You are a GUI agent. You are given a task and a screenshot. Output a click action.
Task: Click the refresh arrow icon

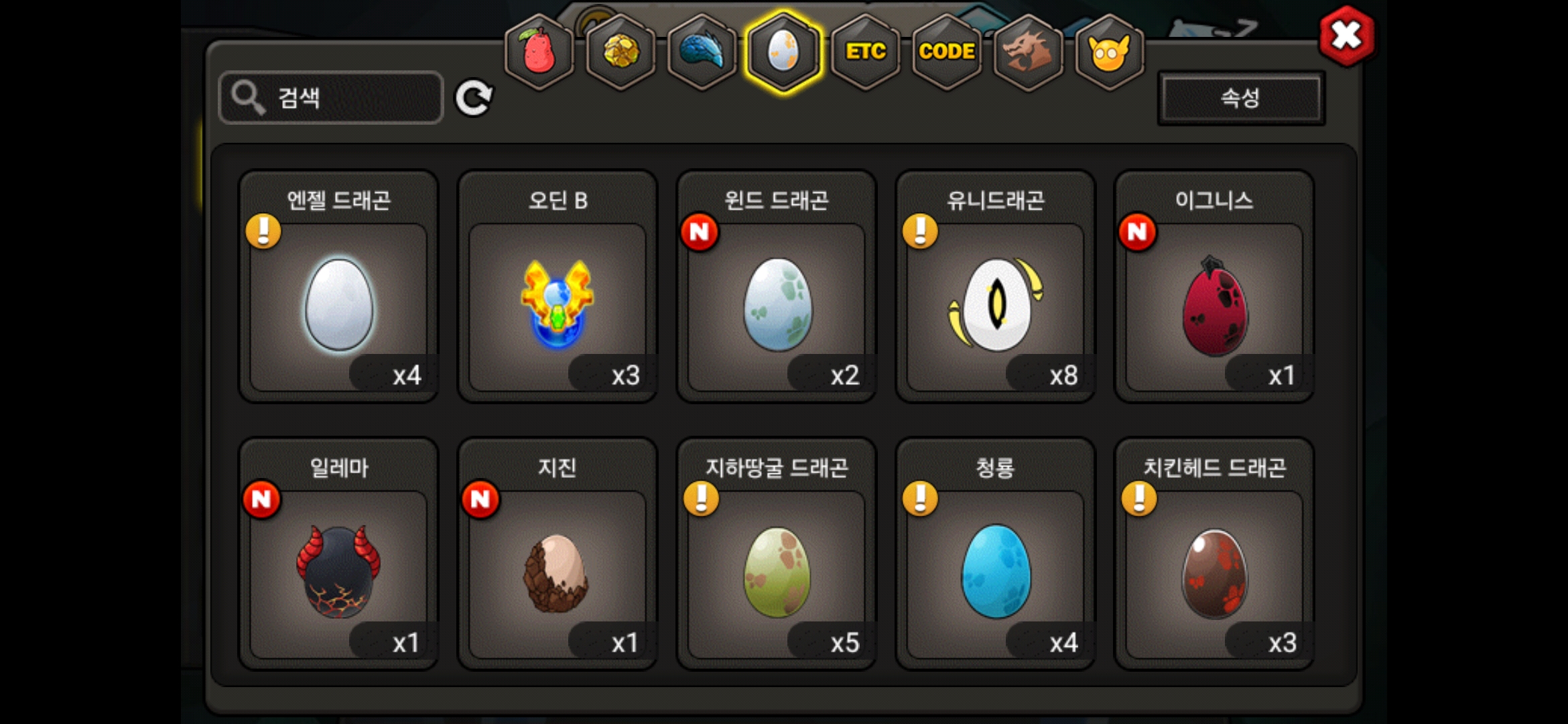[474, 99]
